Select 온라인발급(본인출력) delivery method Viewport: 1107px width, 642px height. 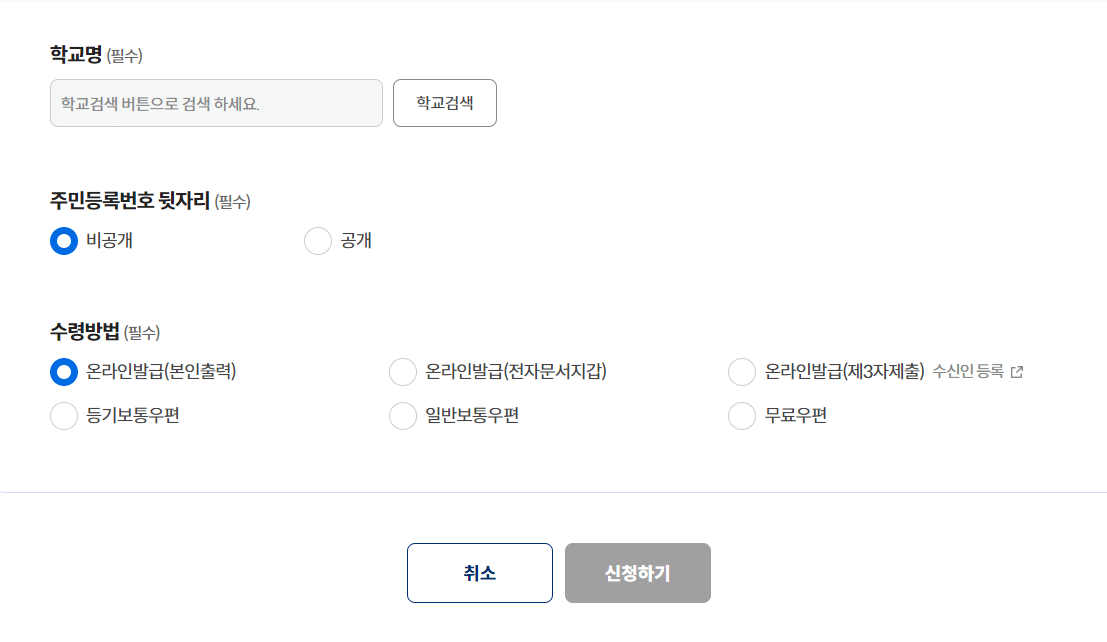pos(63,372)
